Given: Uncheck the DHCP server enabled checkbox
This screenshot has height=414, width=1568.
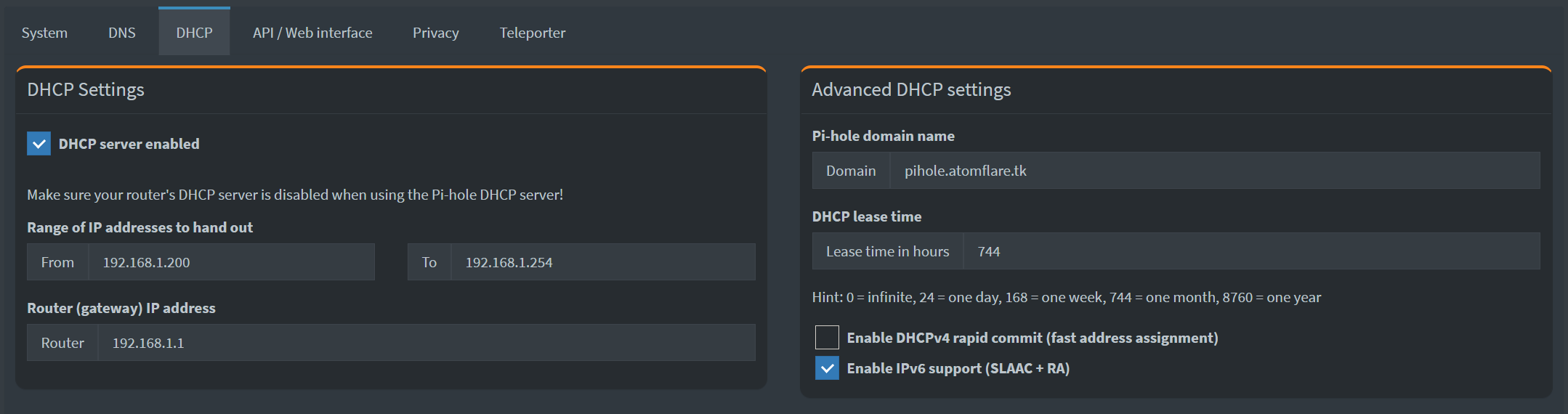Looking at the screenshot, I should (39, 144).
